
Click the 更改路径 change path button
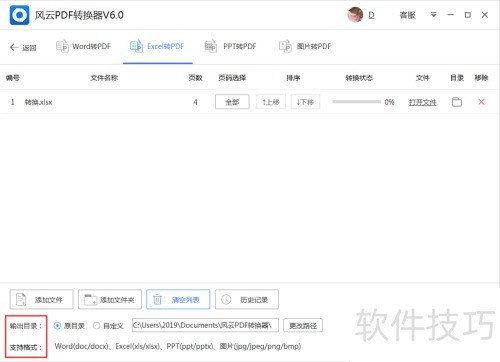(303, 325)
